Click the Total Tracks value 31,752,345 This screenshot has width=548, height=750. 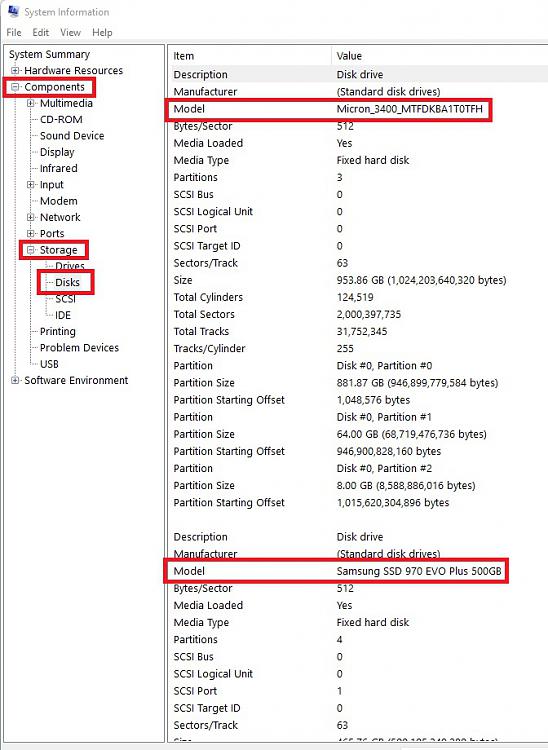(362, 331)
